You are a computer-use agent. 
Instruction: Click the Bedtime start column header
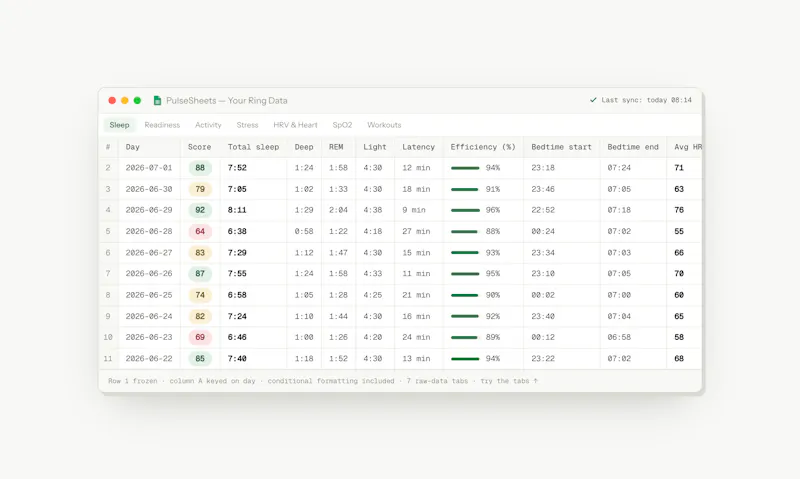[562, 147]
